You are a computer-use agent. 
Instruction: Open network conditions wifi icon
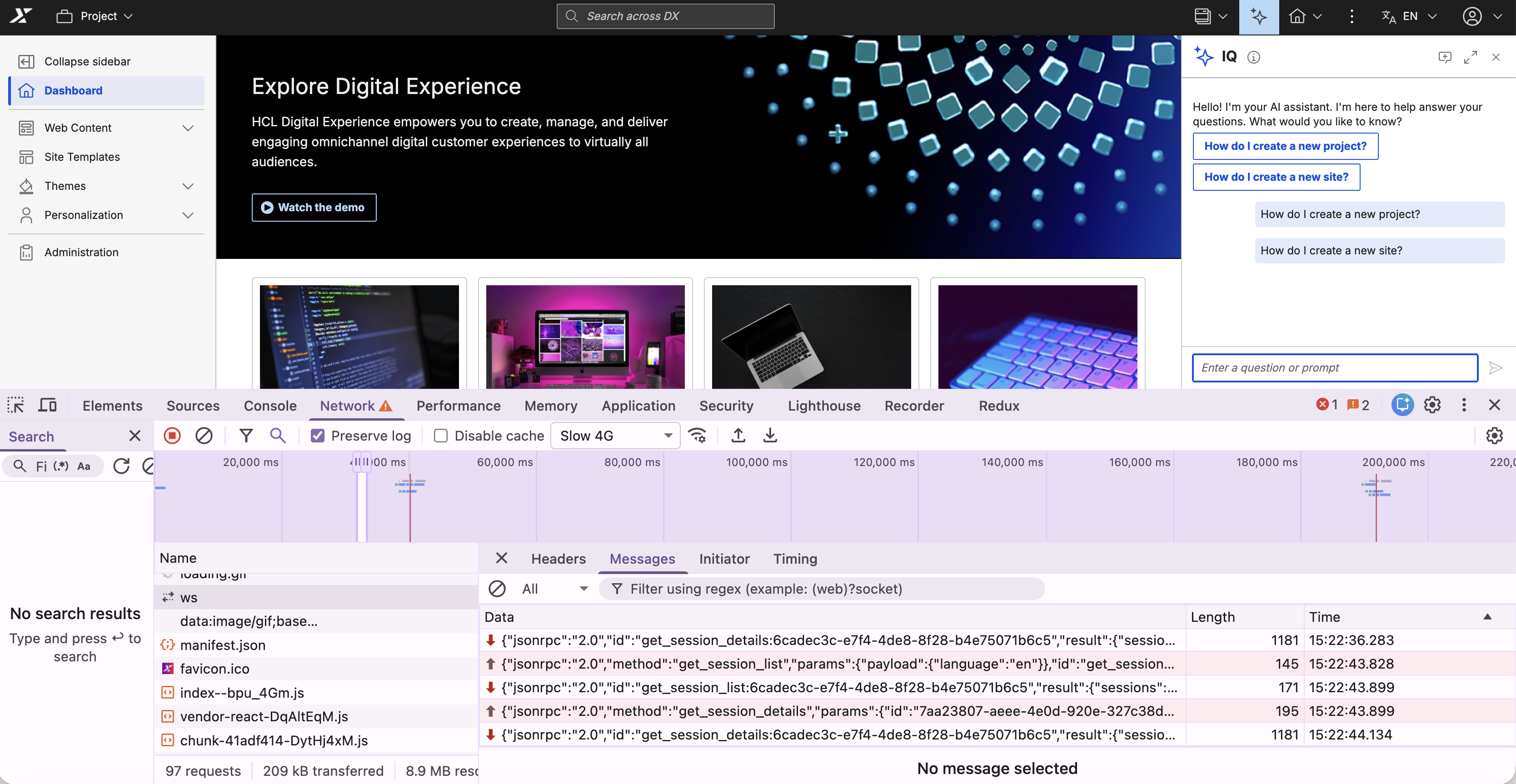point(698,435)
